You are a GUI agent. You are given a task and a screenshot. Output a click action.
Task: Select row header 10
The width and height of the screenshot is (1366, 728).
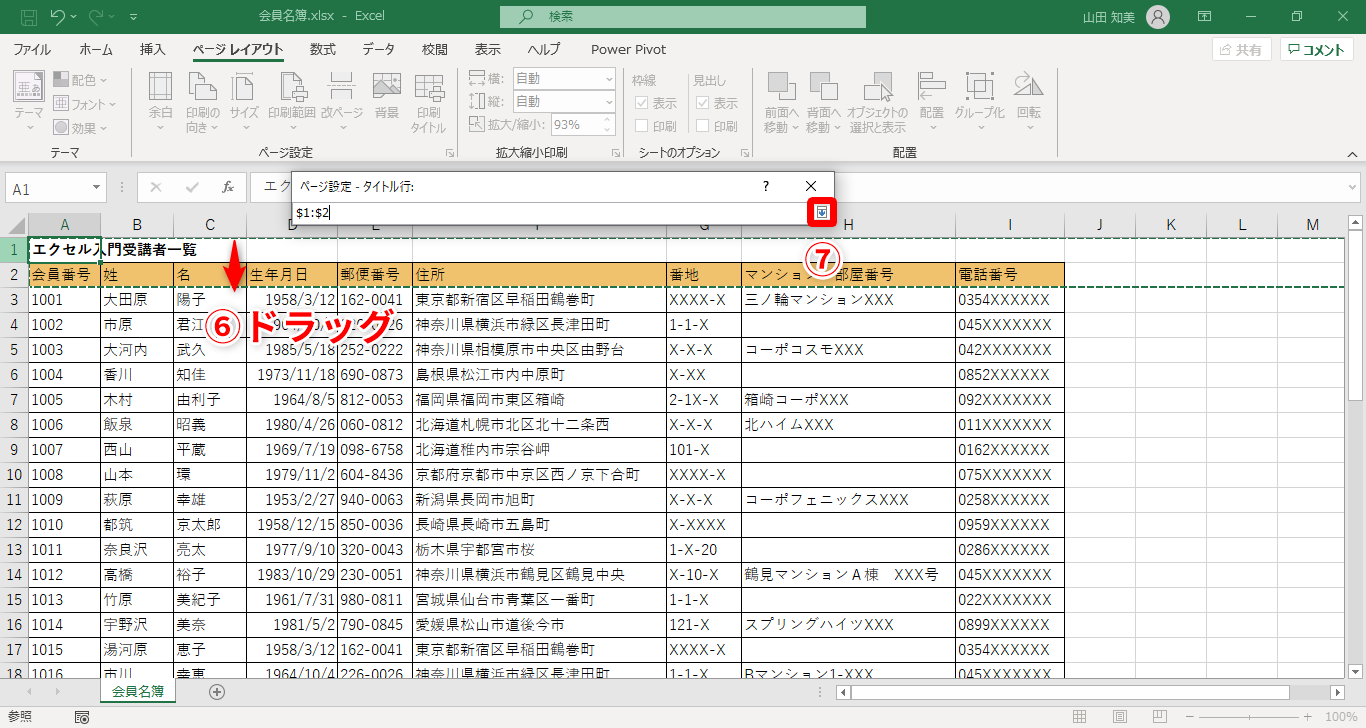[x=14, y=475]
